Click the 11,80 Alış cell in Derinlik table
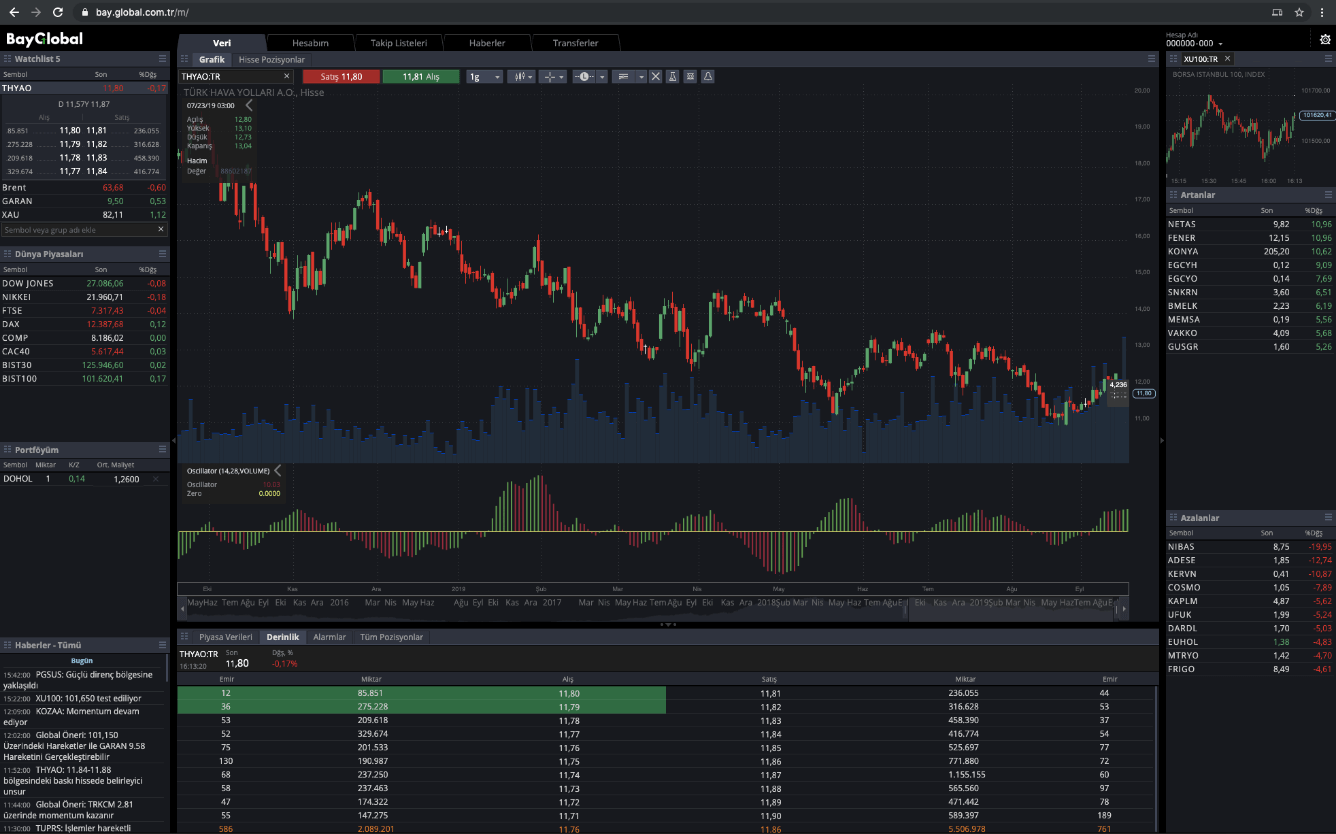Viewport: 1336px width, 834px height. click(569, 692)
